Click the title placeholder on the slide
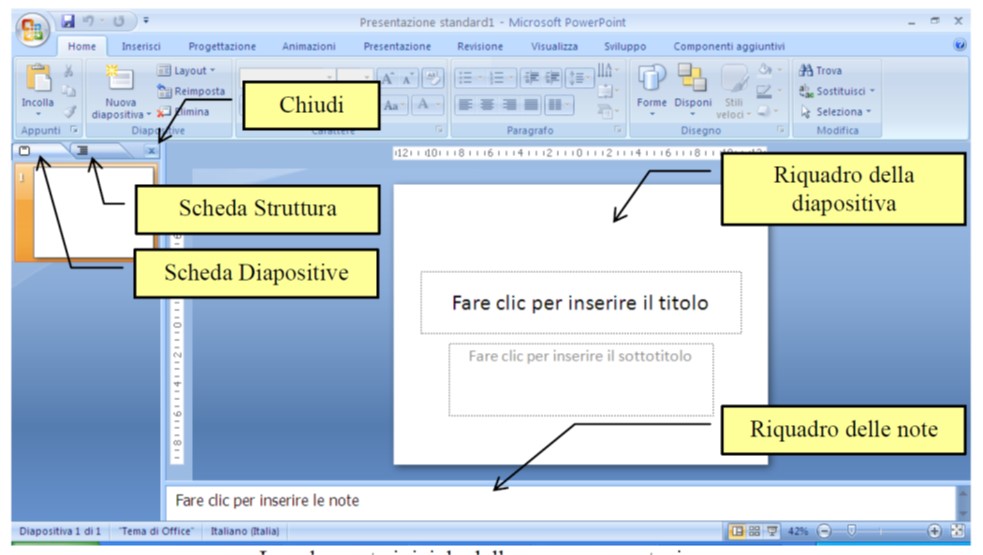The image size is (983, 555). [581, 303]
